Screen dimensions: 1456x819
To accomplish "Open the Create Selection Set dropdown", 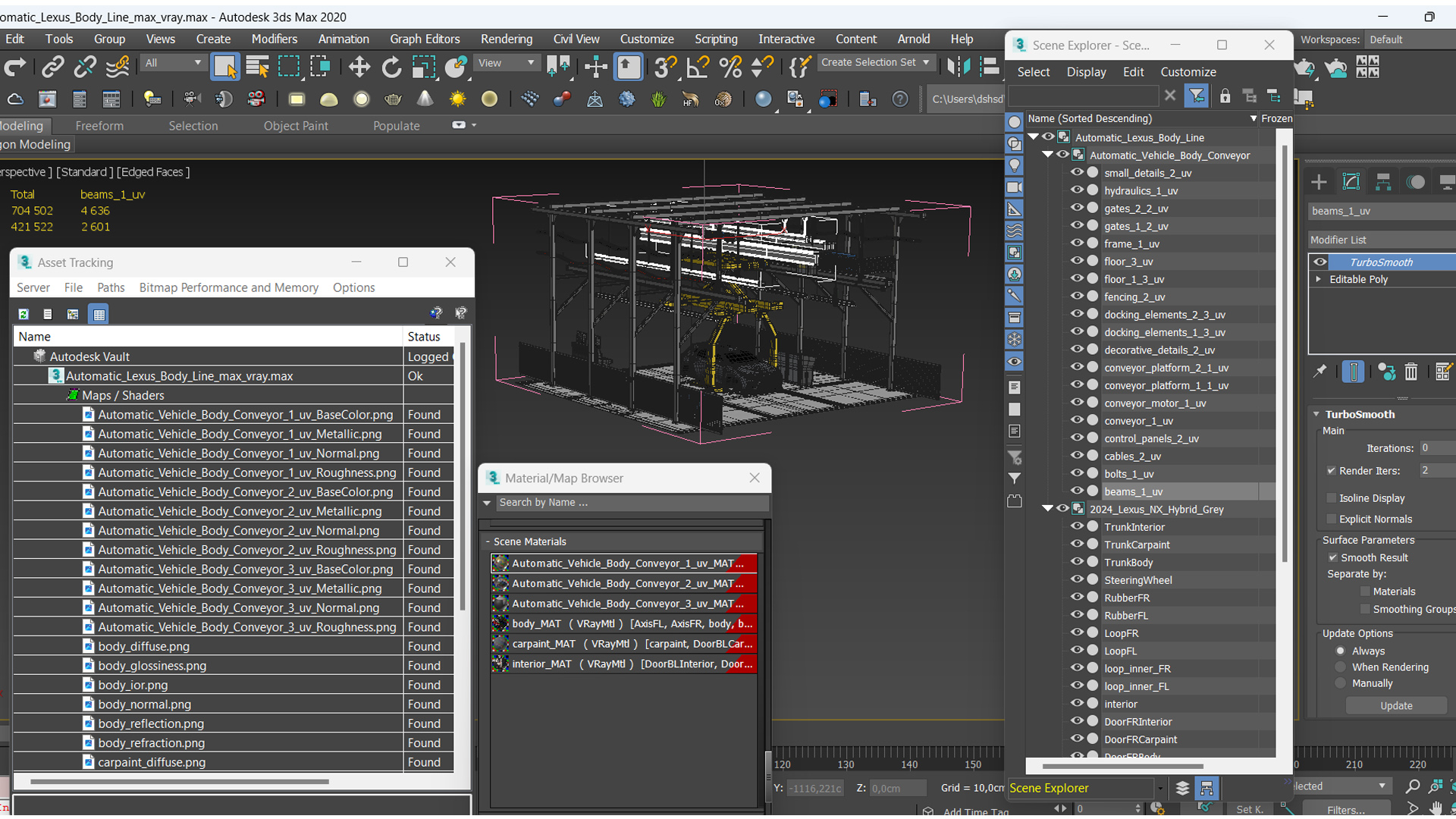I will click(876, 62).
